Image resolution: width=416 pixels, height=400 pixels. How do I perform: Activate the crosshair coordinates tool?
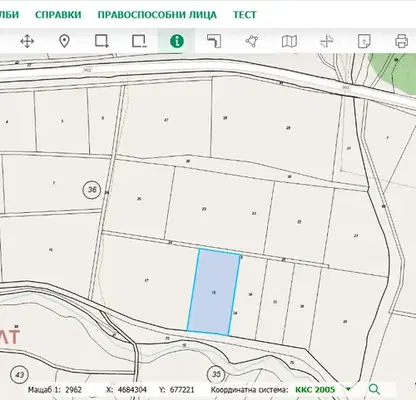(x=327, y=42)
